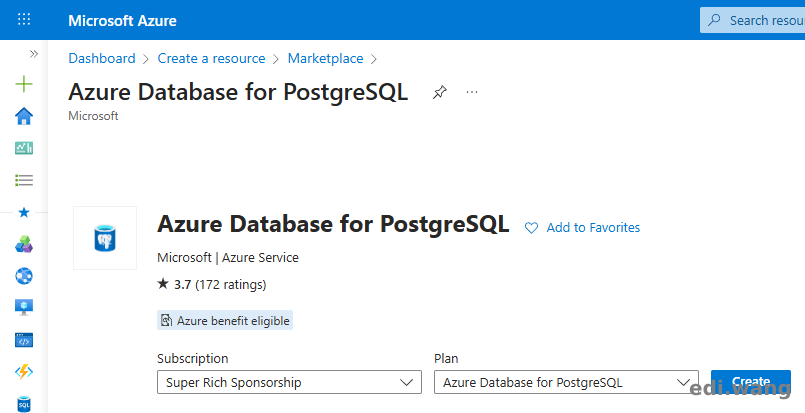Screen dimensions: 805x413
Task: Go back to Marketplace breadcrumb
Action: 325,59
